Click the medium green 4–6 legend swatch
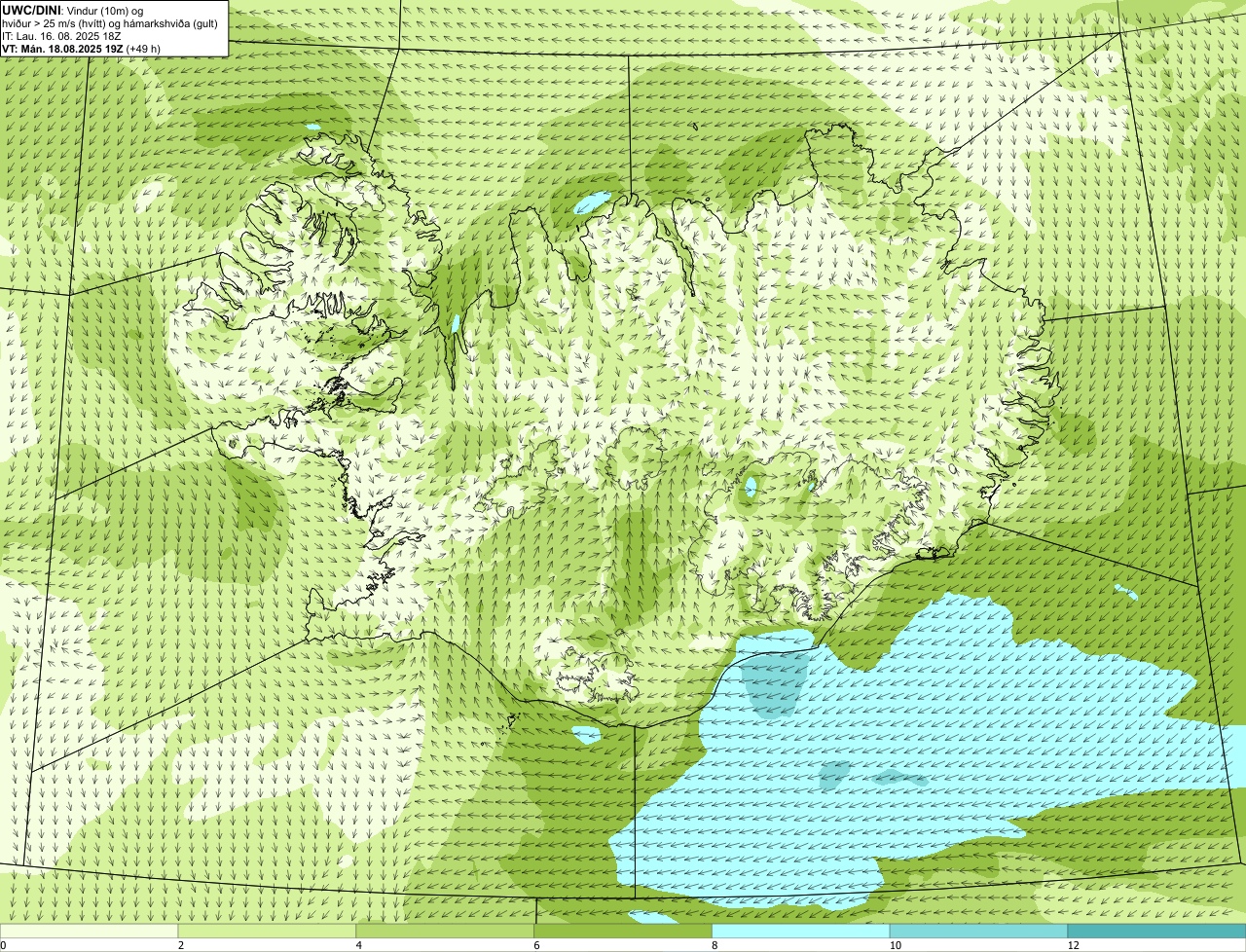Viewport: 1246px width, 952px height. pos(446,931)
